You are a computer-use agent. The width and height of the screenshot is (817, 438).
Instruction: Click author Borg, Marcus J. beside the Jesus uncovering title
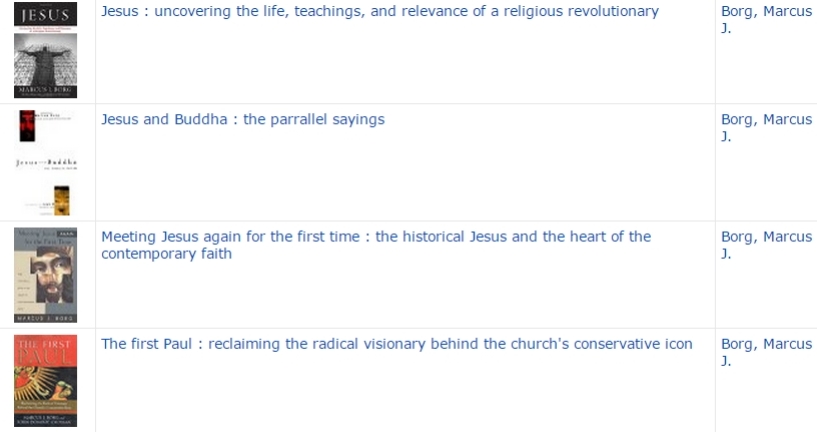766,19
